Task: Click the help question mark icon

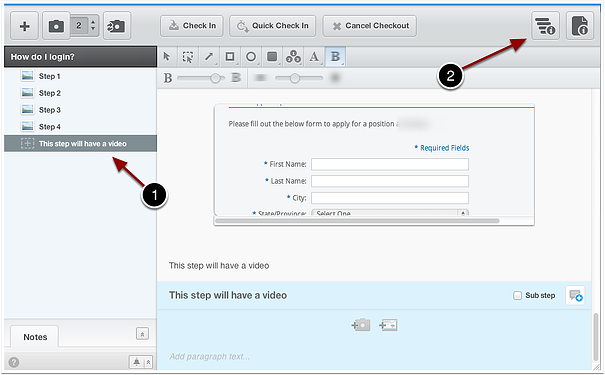Action: [x=14, y=363]
